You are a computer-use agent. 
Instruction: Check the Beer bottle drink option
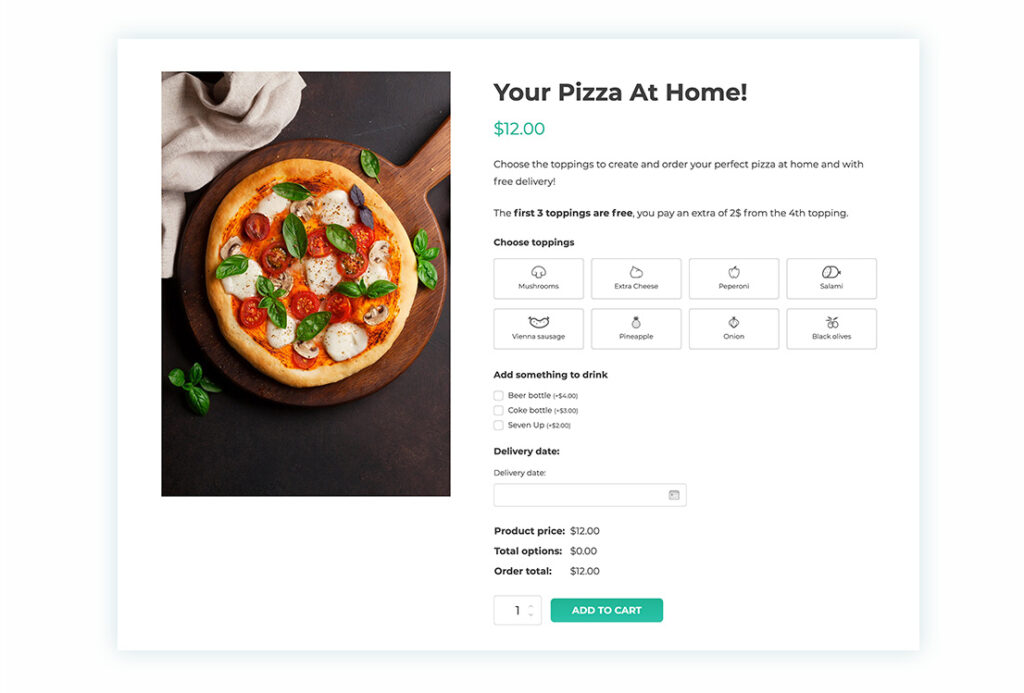click(x=498, y=395)
